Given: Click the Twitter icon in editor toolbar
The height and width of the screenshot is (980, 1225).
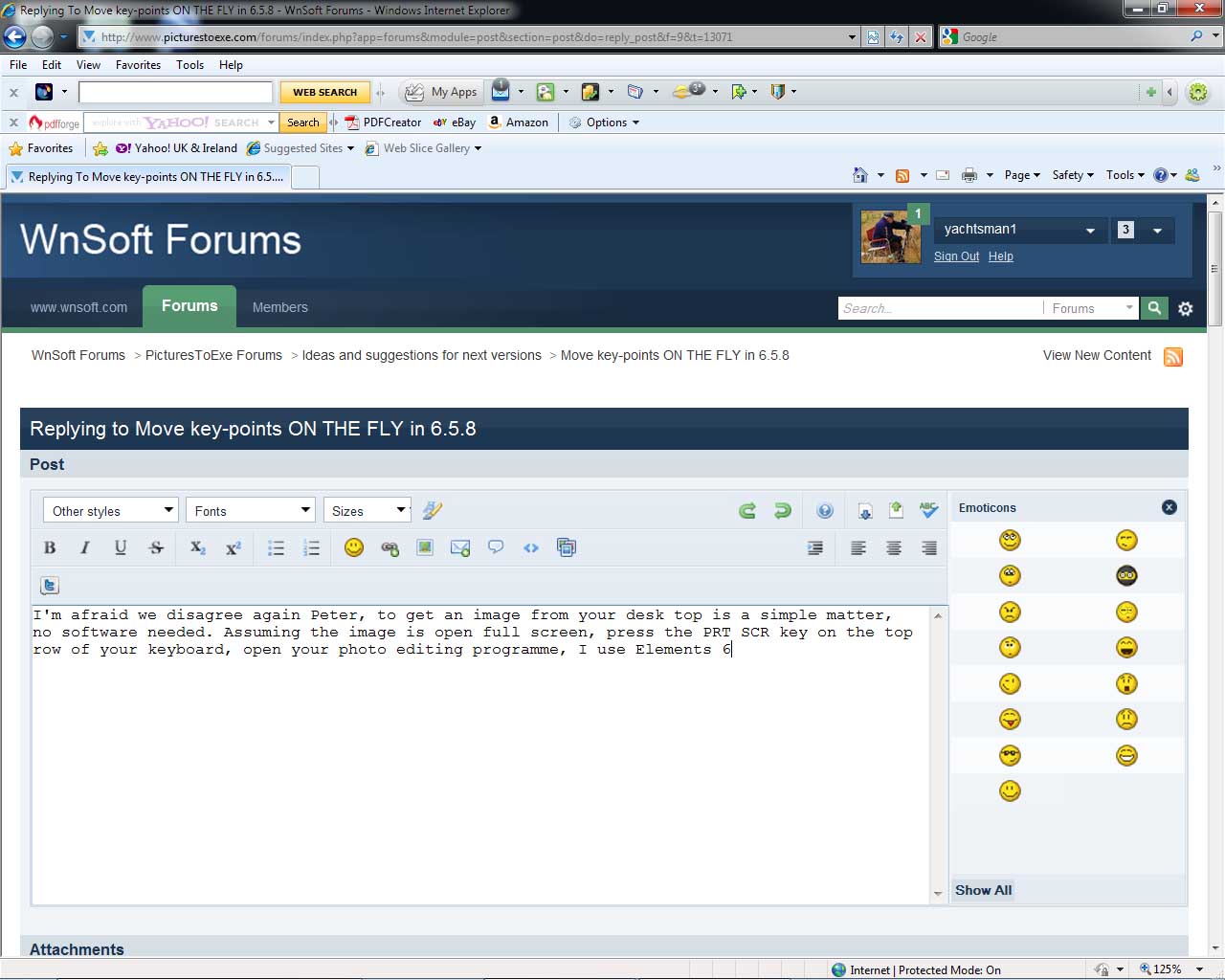Looking at the screenshot, I should [50, 586].
